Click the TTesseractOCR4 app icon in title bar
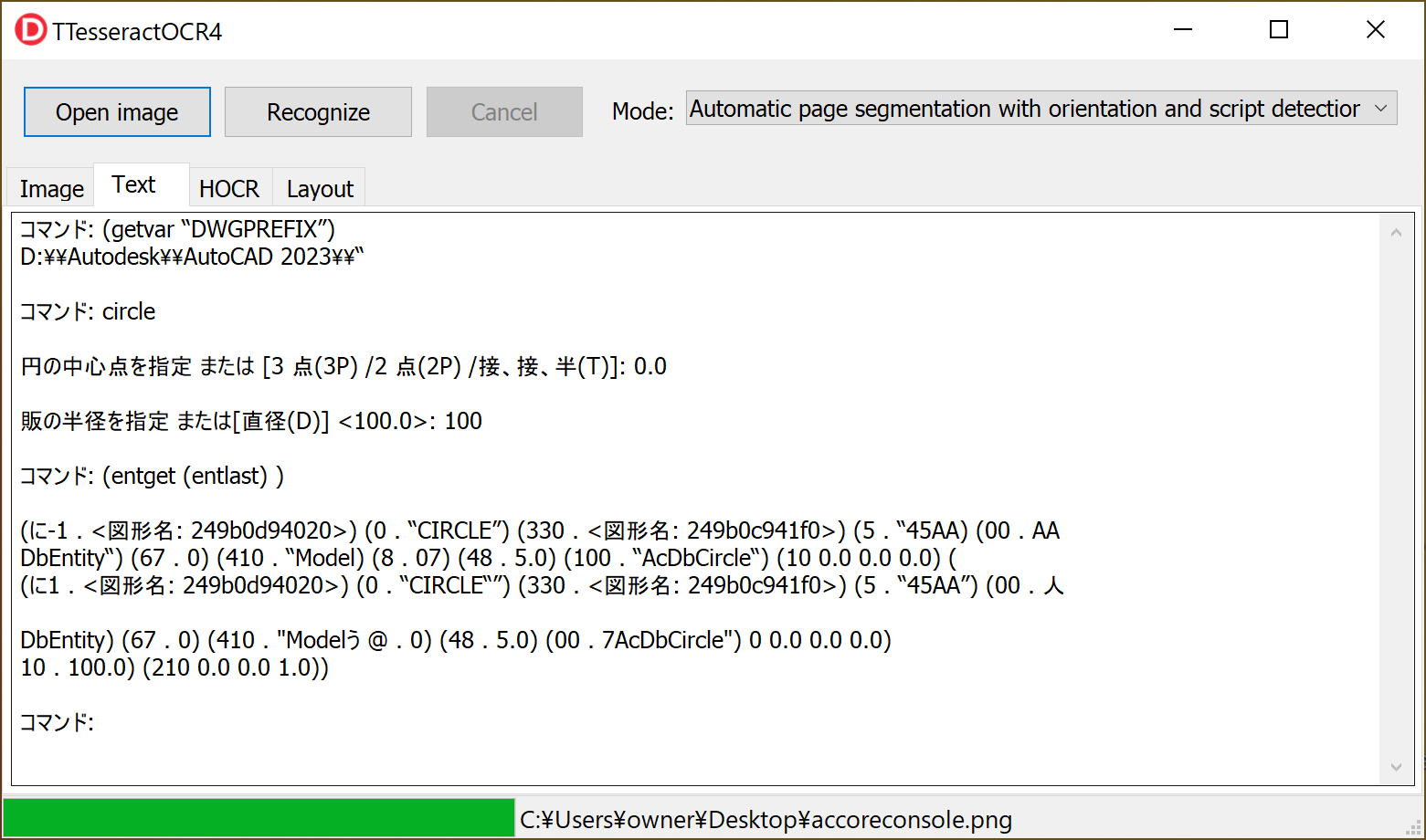1426x840 pixels. [x=29, y=30]
